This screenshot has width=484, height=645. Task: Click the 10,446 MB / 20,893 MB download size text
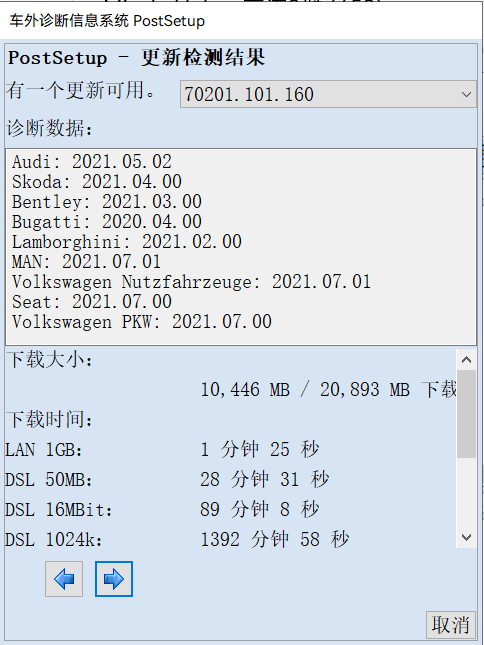[329, 389]
